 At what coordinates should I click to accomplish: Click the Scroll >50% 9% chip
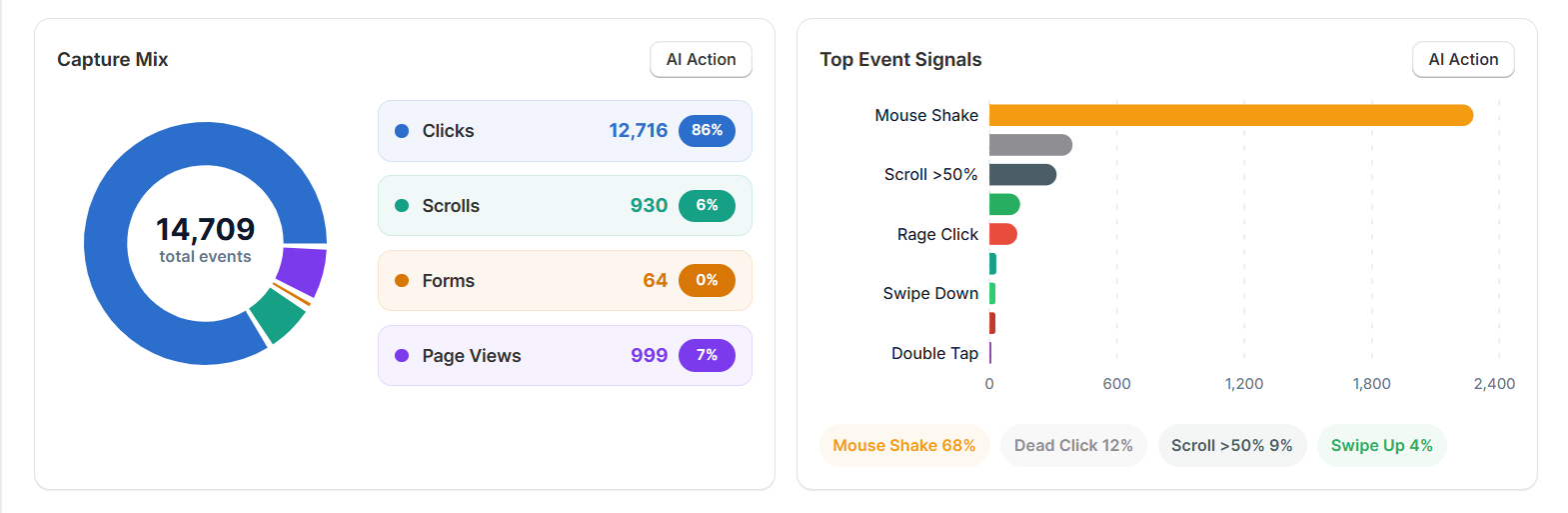(1231, 446)
